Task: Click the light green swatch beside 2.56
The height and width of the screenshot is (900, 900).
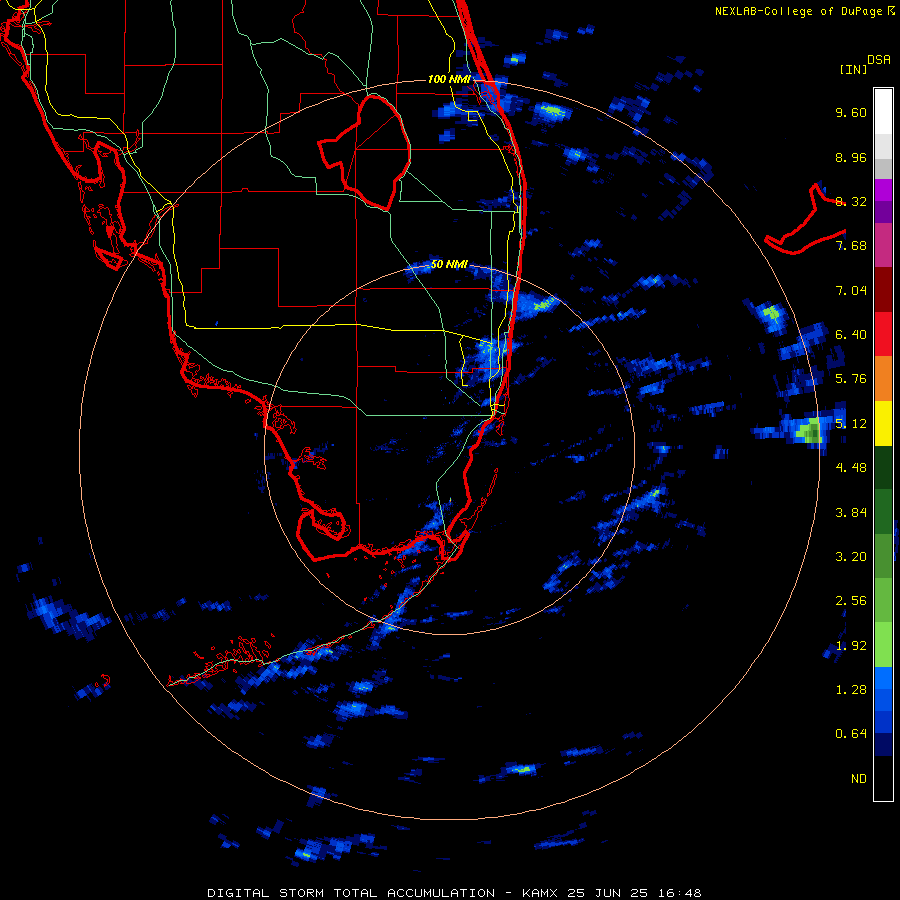Action: coord(883,600)
